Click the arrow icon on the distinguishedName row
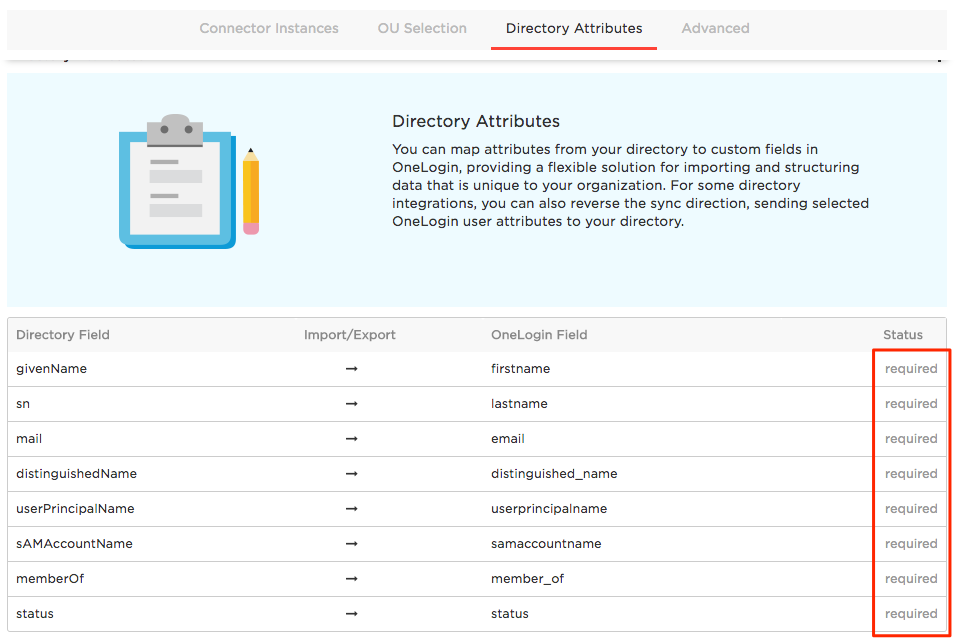 pyautogui.click(x=351, y=473)
